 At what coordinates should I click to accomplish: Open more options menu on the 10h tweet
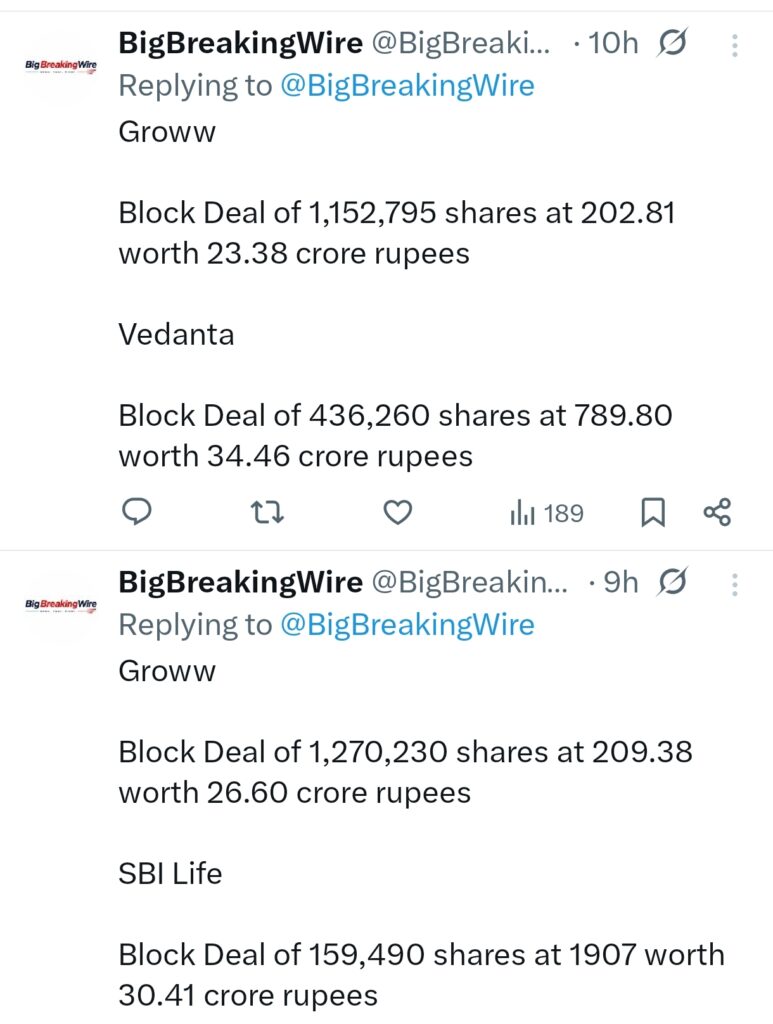[734, 43]
